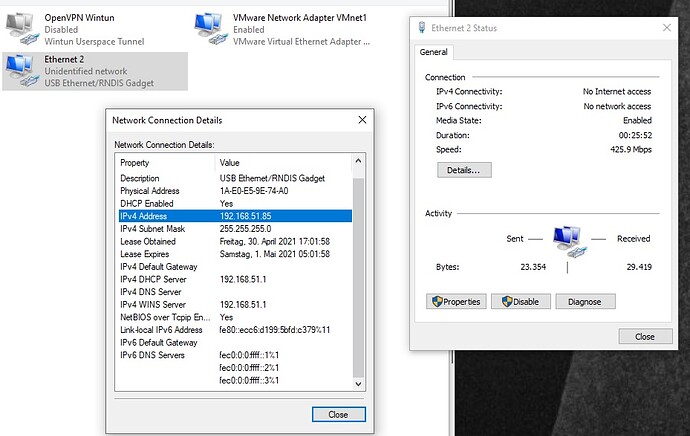Click the 255.255.255.0 value

point(246,229)
